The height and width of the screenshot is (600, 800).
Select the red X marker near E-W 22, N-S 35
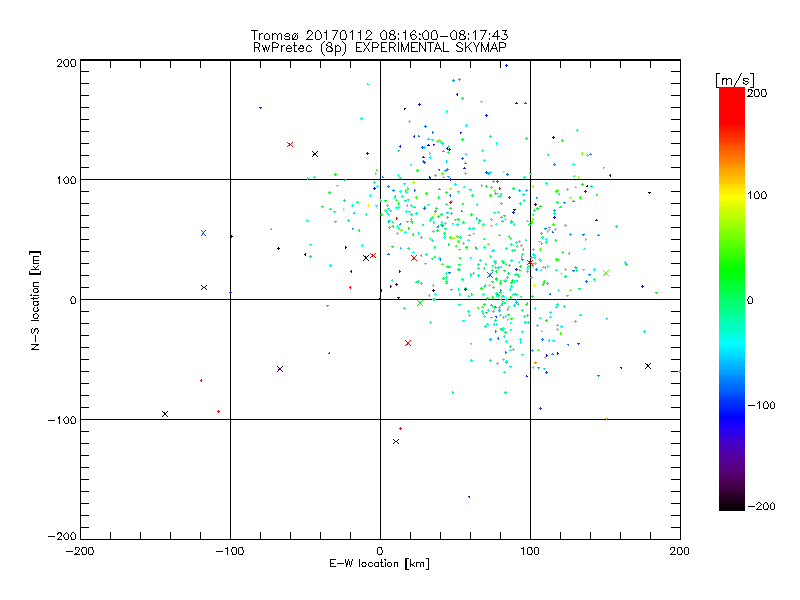pos(414,258)
